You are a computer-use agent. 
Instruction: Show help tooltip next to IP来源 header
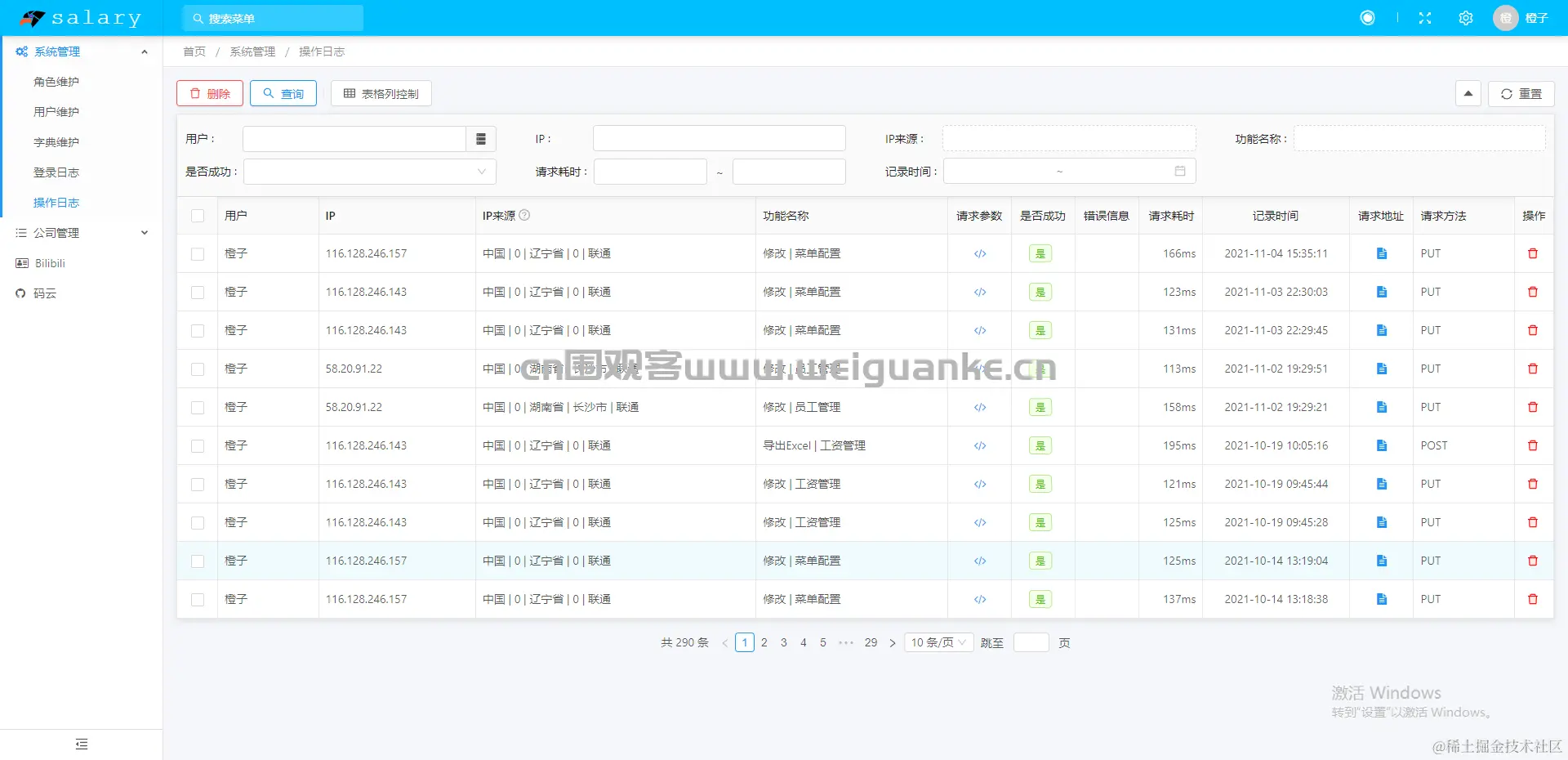click(525, 215)
